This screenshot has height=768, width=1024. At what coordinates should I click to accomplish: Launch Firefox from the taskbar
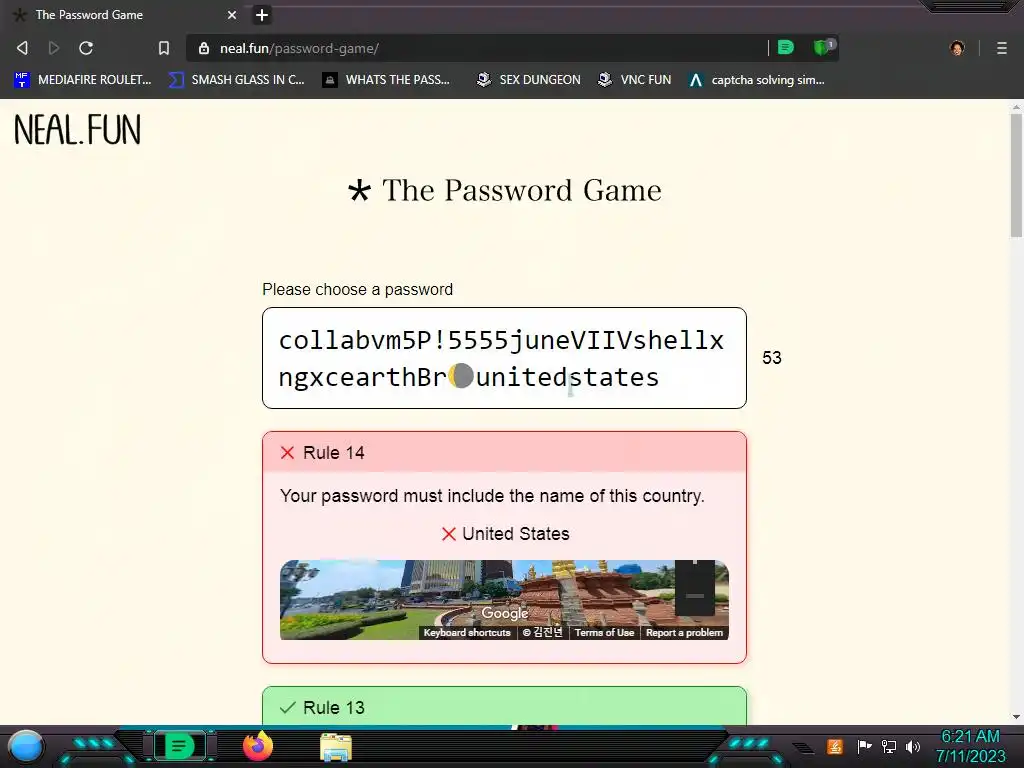point(258,746)
